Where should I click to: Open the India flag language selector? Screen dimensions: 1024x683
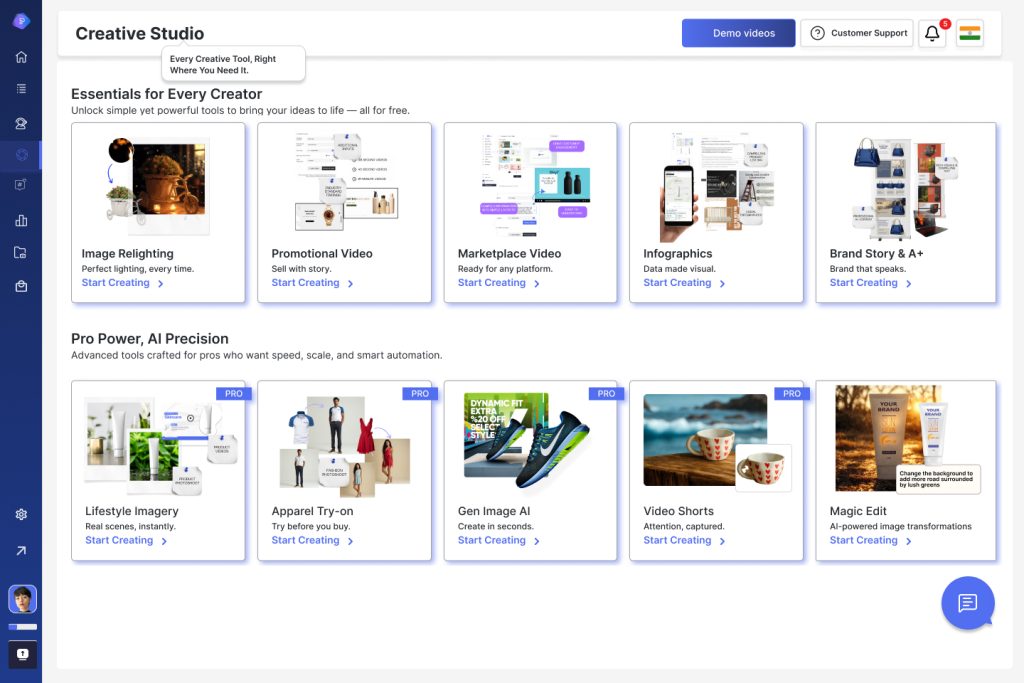tap(969, 33)
